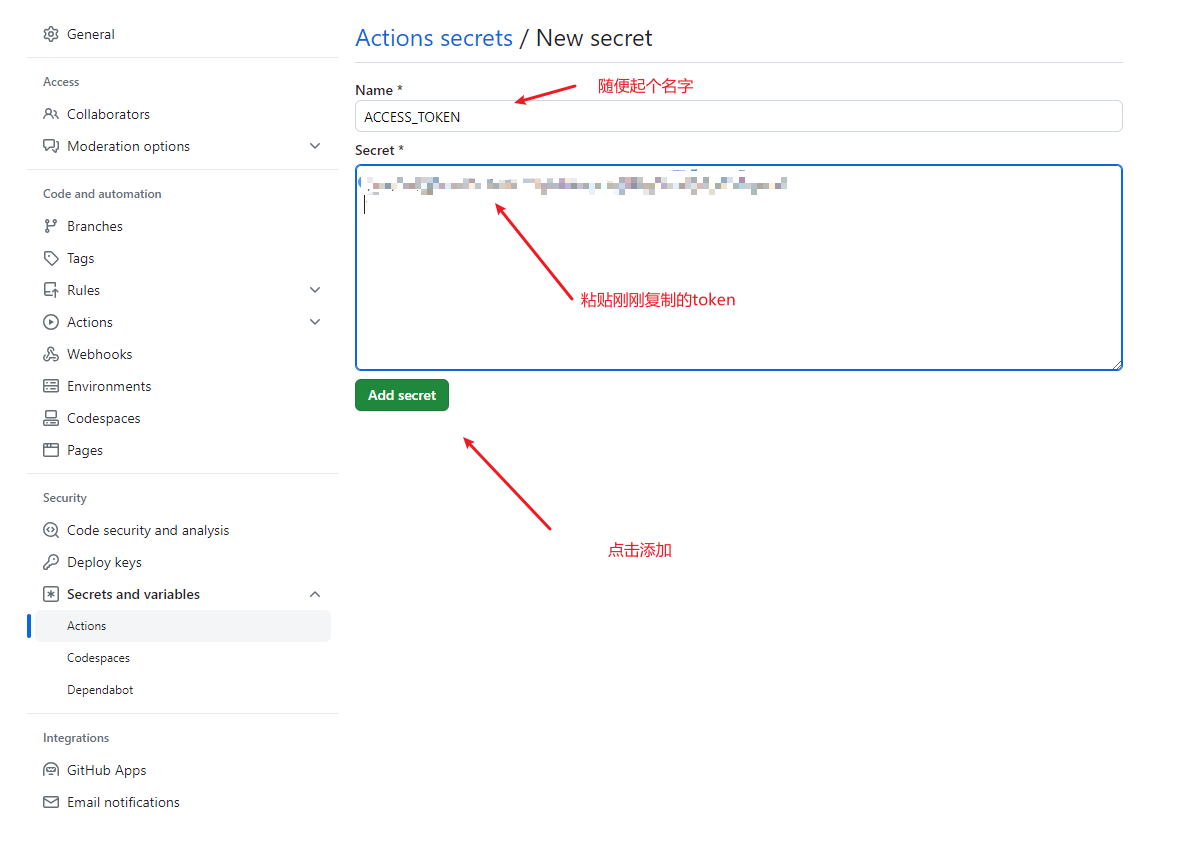This screenshot has width=1183, height=844.
Task: Click the Secrets and variables label
Action: pos(134,594)
